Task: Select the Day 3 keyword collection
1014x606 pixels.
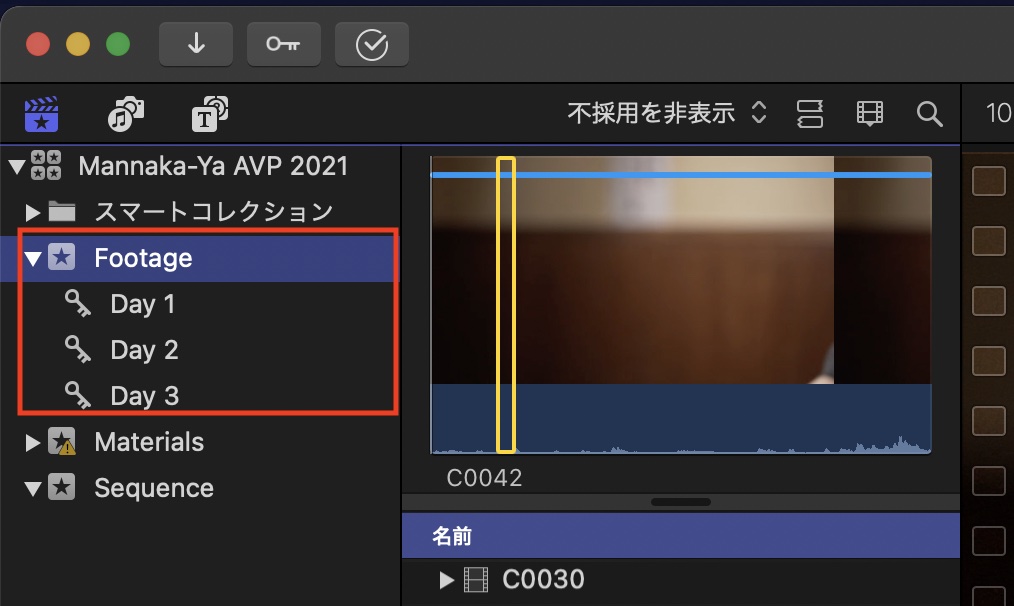Action: (x=144, y=396)
